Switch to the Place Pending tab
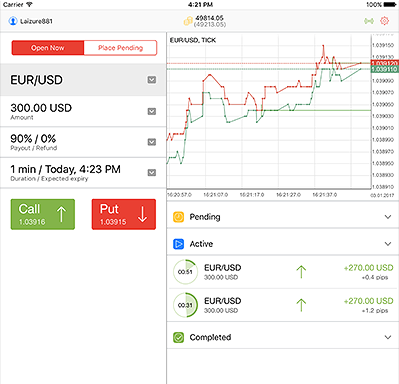Viewport: 399px width, 384px height. pos(120,48)
